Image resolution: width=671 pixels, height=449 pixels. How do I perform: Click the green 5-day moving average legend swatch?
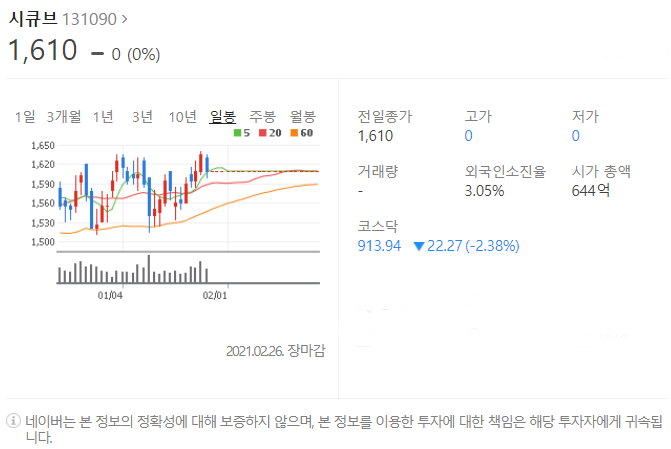(x=238, y=133)
